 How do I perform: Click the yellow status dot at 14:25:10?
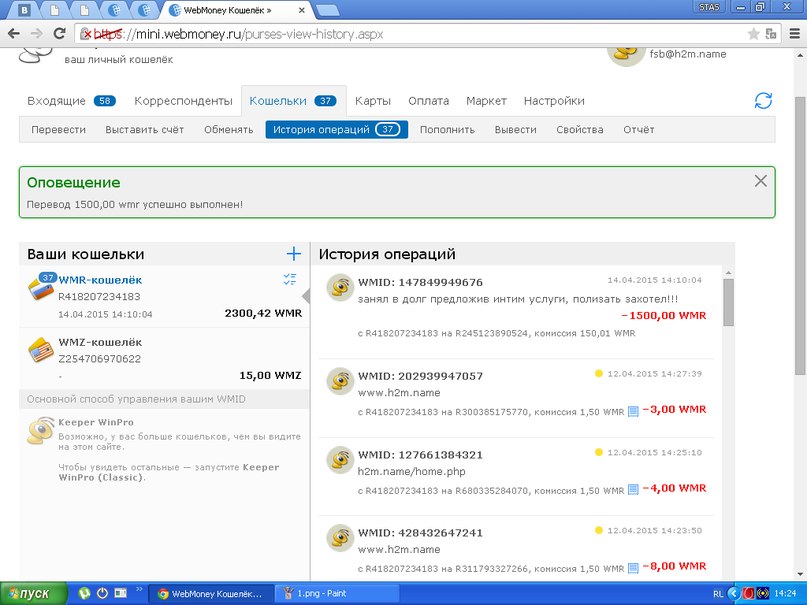point(599,452)
